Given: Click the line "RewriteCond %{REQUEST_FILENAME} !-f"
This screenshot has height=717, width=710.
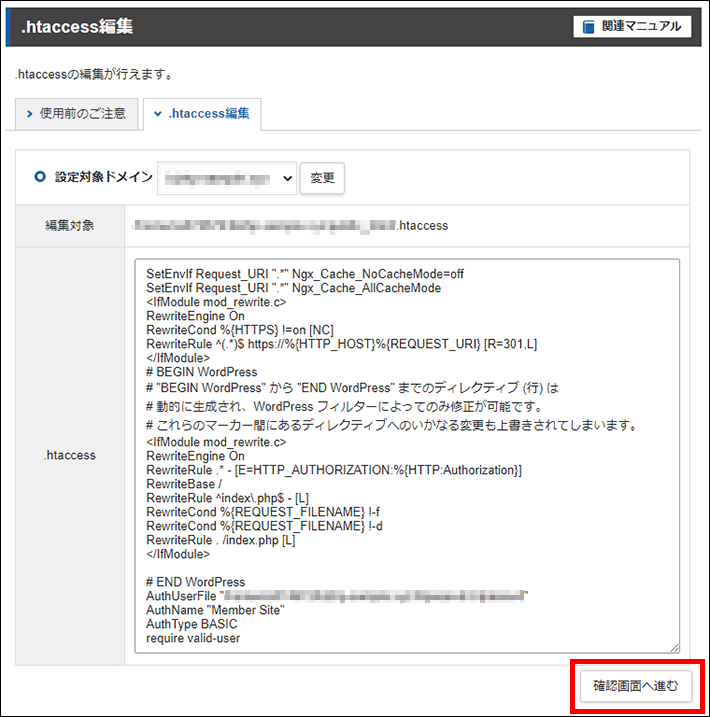Looking at the screenshot, I should 263,512.
